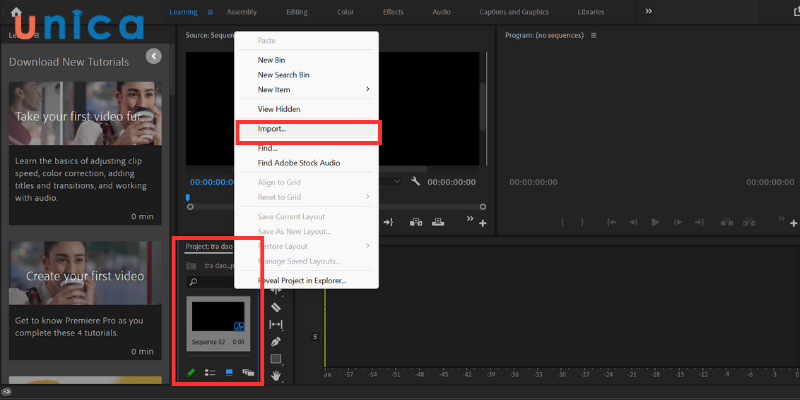Viewport: 800px width, 400px height.
Task: Select the Razor tool in the tools panel
Action: pyautogui.click(x=276, y=307)
